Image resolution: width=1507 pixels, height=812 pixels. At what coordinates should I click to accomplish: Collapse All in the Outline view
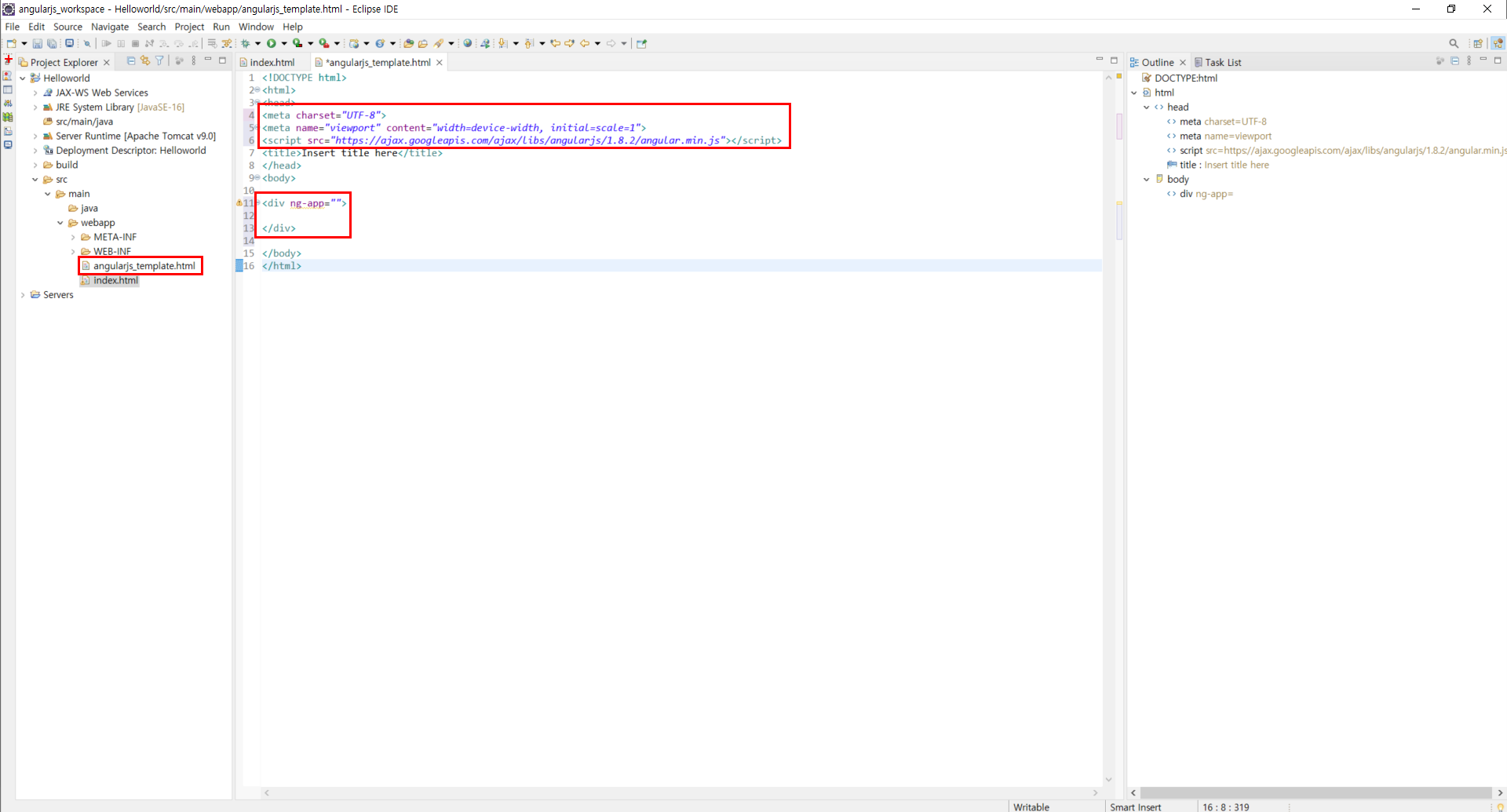1454,61
